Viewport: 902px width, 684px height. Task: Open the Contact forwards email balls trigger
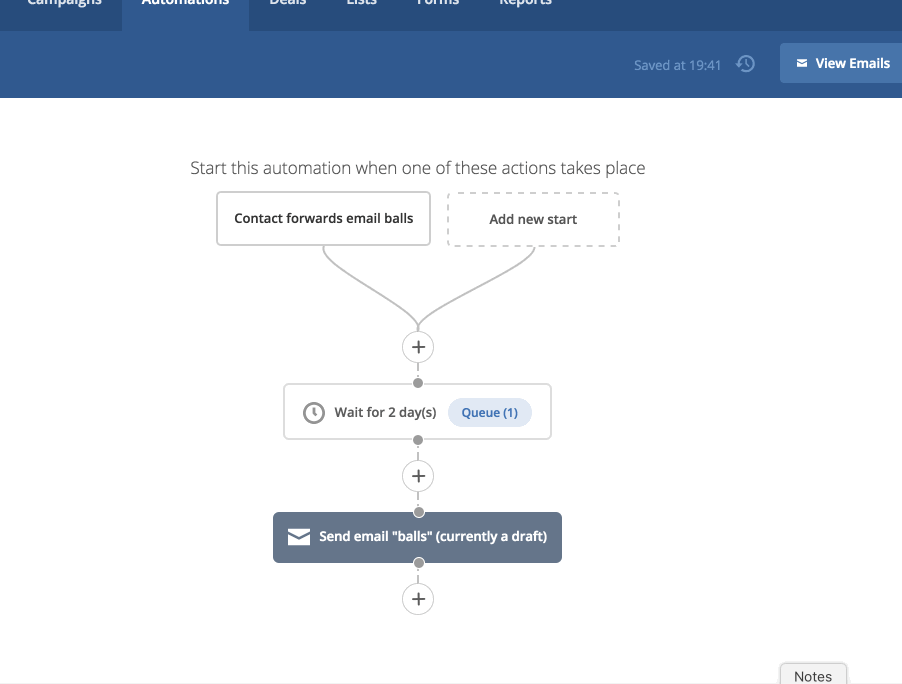click(x=323, y=218)
